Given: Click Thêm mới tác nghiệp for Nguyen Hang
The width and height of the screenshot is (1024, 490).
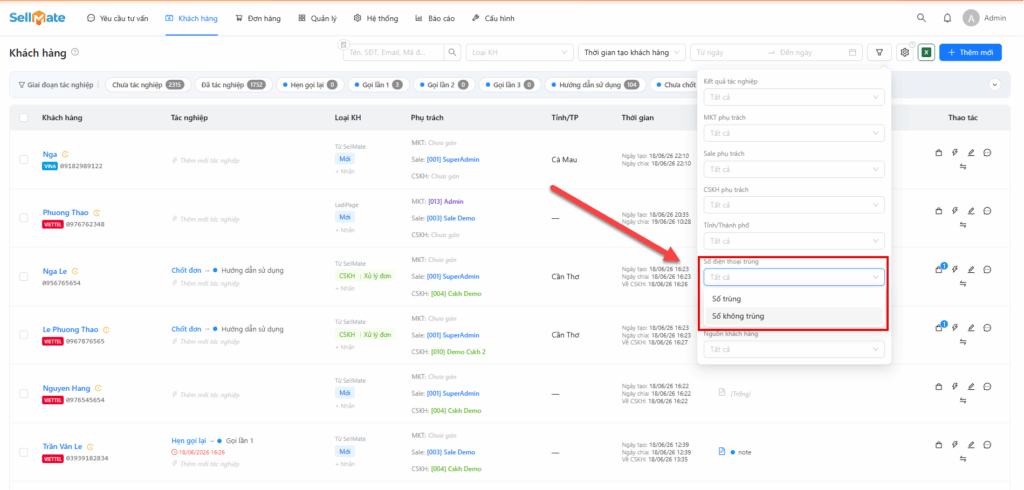Looking at the screenshot, I should click(x=206, y=394).
